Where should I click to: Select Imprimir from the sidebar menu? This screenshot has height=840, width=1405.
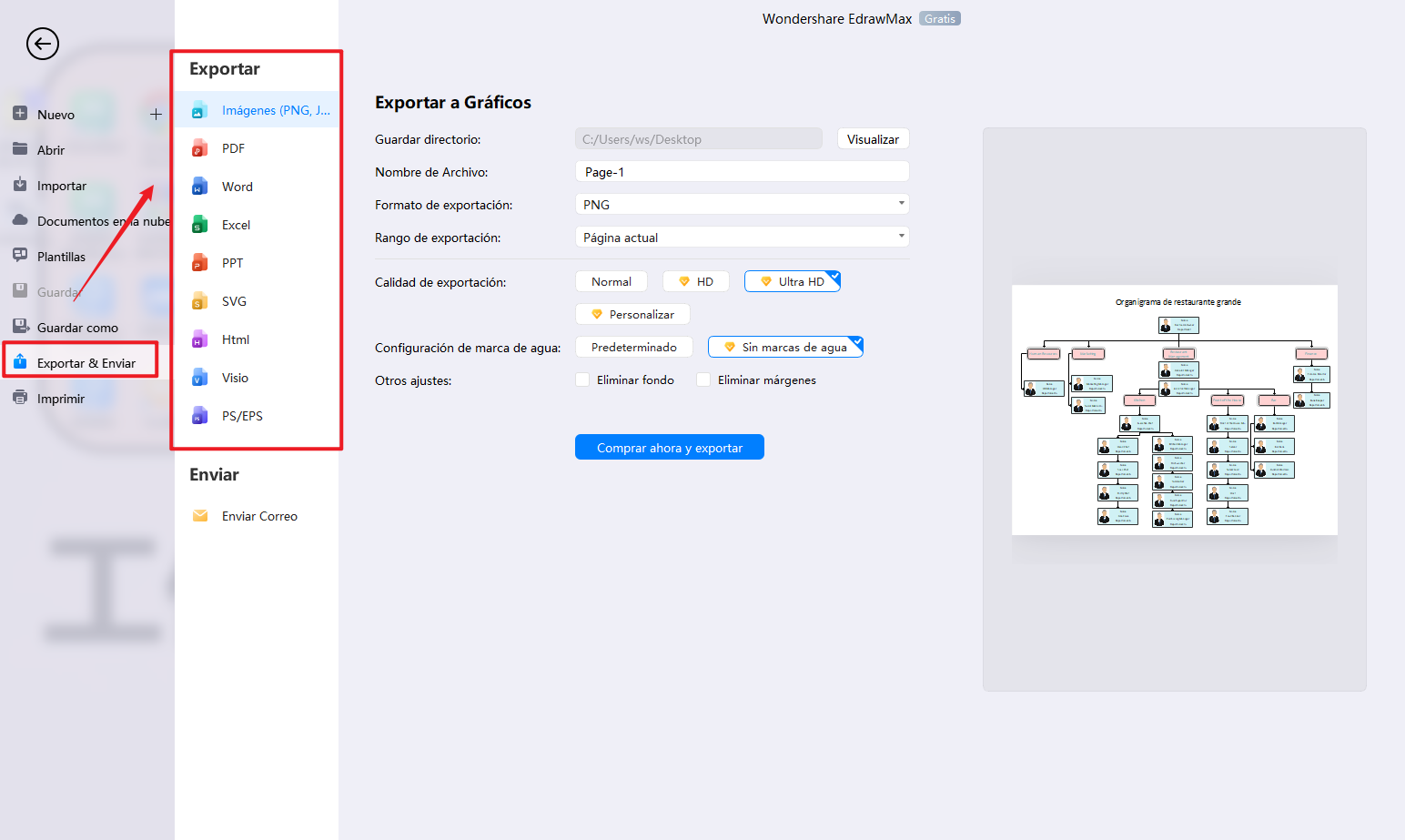tap(60, 399)
